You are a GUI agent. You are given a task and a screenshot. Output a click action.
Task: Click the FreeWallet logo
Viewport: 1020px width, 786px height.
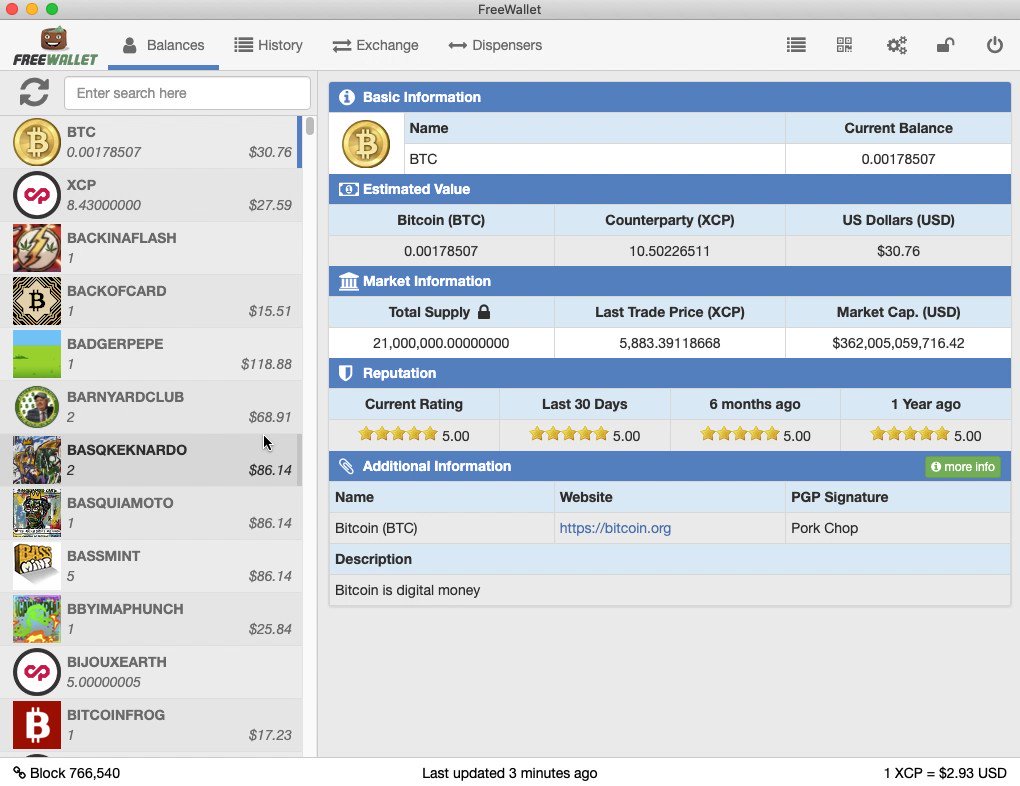pos(55,46)
